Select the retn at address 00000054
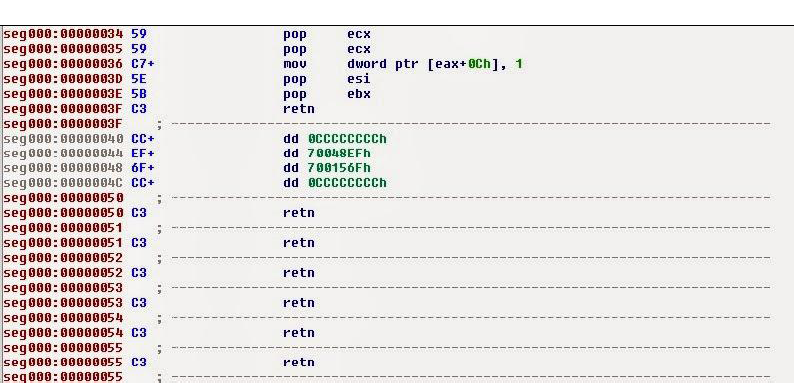Screen dimensions: 795x384 click(299, 333)
